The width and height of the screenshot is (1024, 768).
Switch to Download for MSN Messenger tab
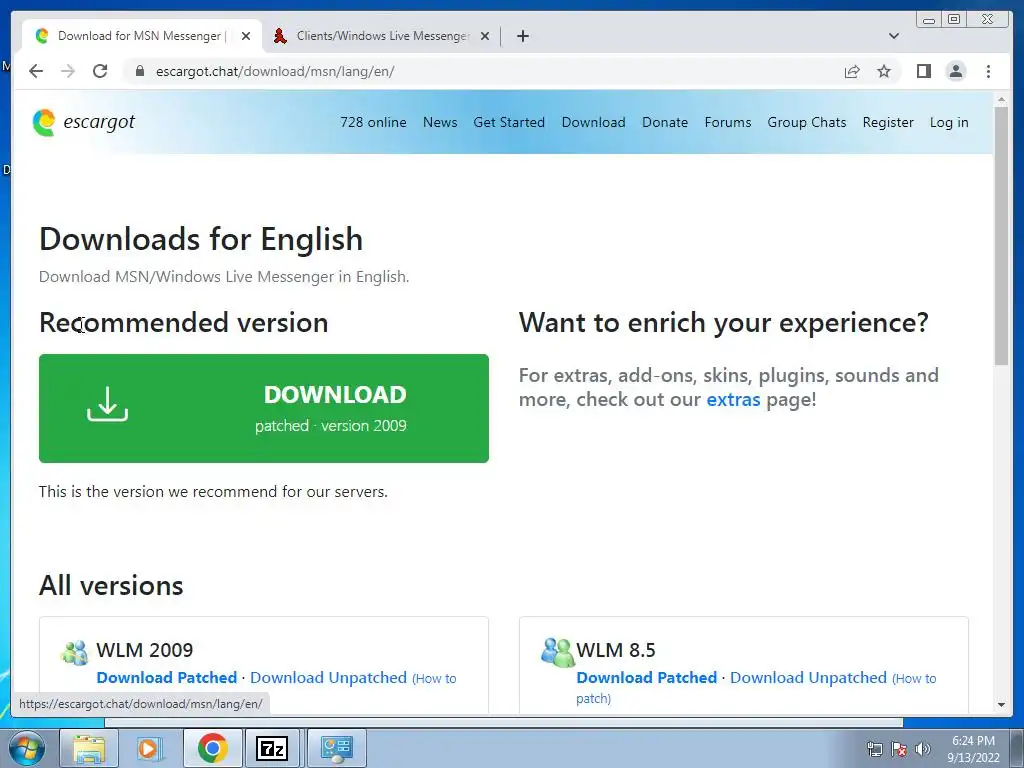click(x=142, y=36)
